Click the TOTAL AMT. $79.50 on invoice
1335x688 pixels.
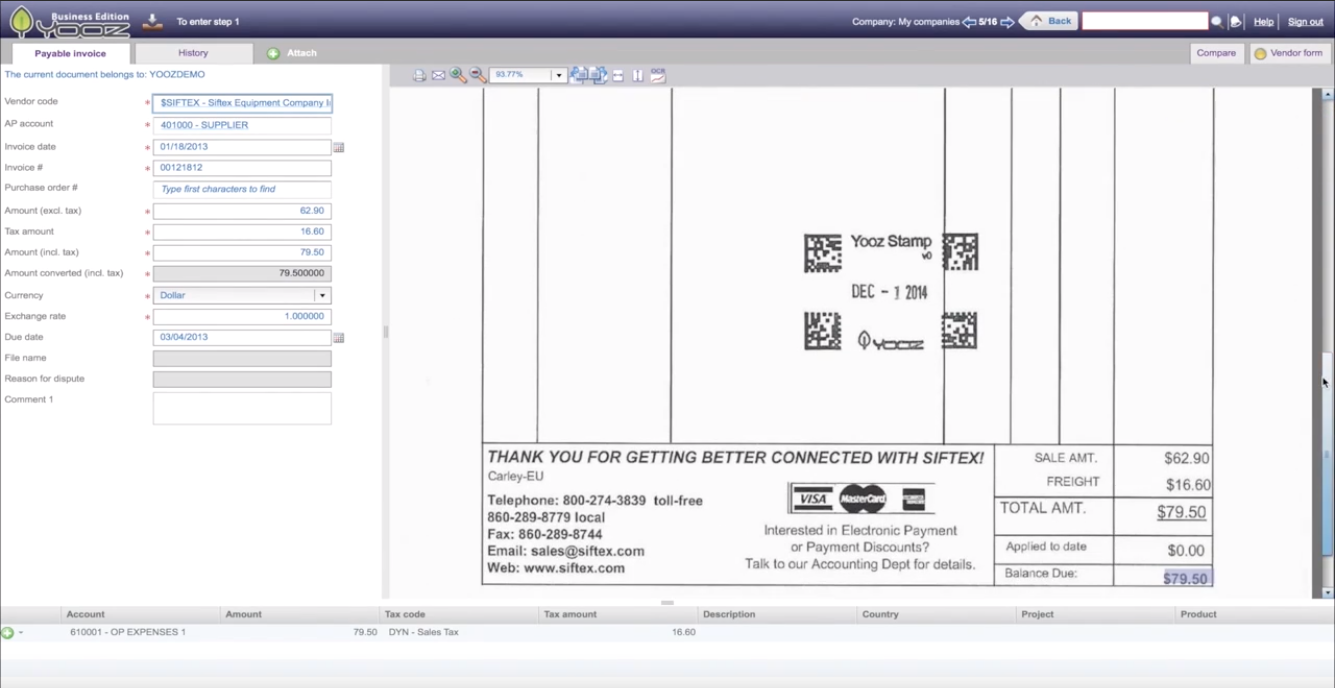coord(1181,512)
